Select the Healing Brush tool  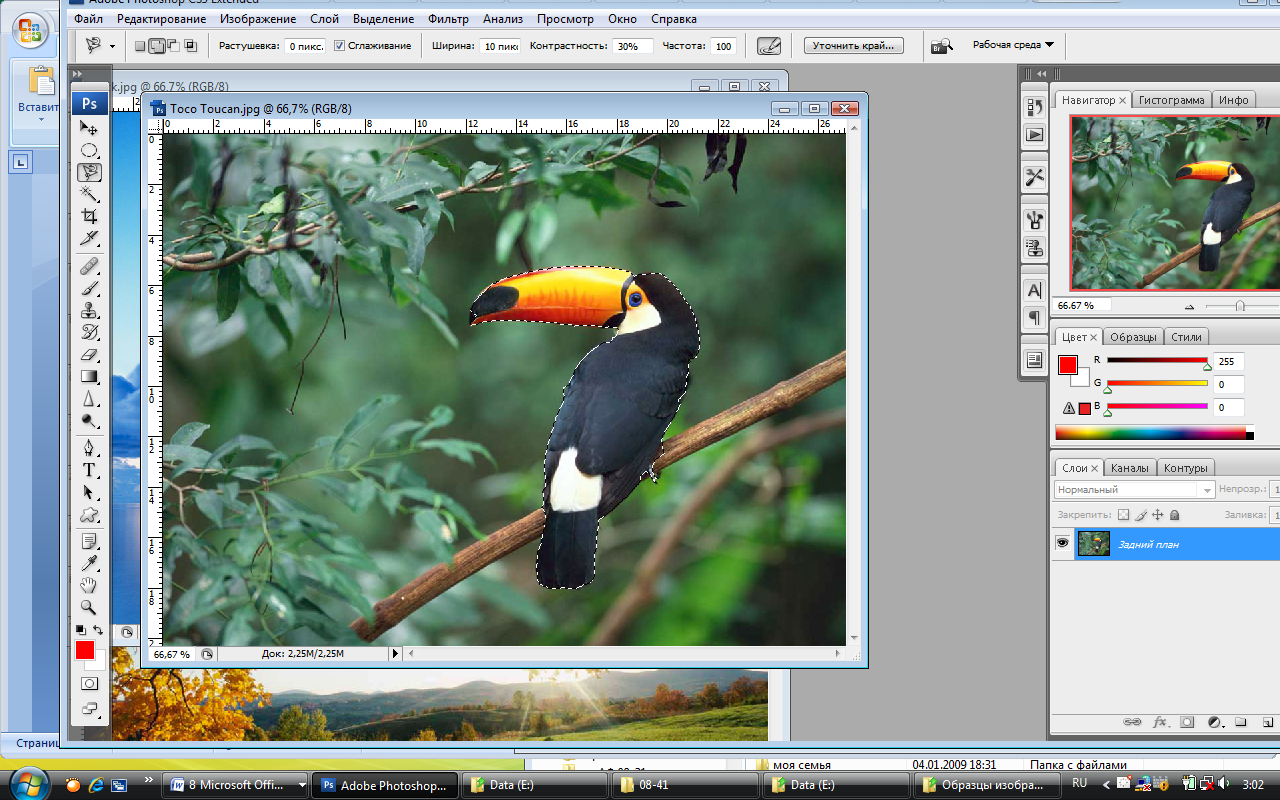coord(89,267)
